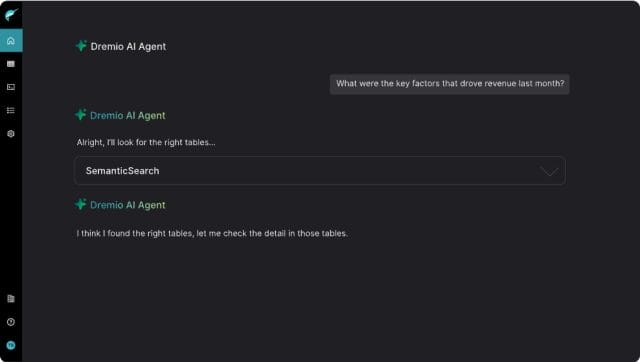Open the Help question mark icon
640x362 pixels.
coord(11,322)
